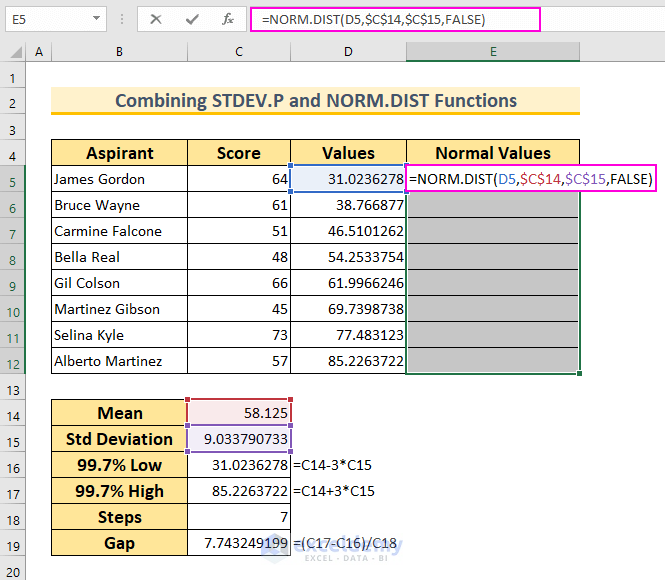Image resolution: width=665 pixels, height=580 pixels.
Task: Click the Mean value cell 58.125
Action: (239, 413)
